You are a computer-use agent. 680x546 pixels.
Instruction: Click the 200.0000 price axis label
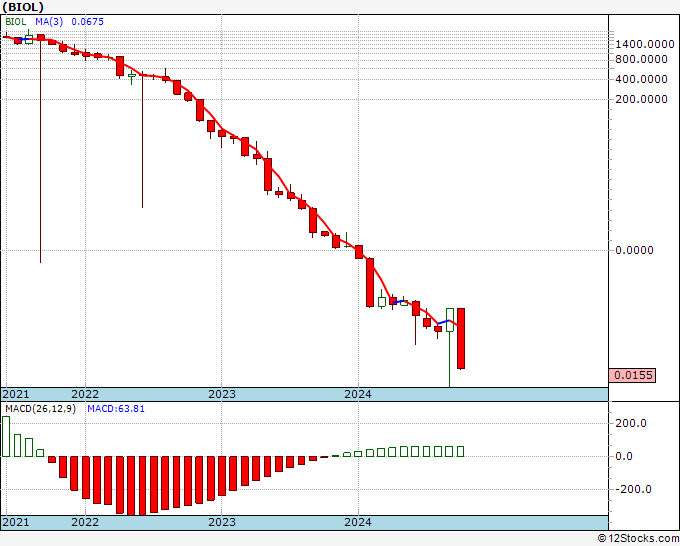point(641,99)
